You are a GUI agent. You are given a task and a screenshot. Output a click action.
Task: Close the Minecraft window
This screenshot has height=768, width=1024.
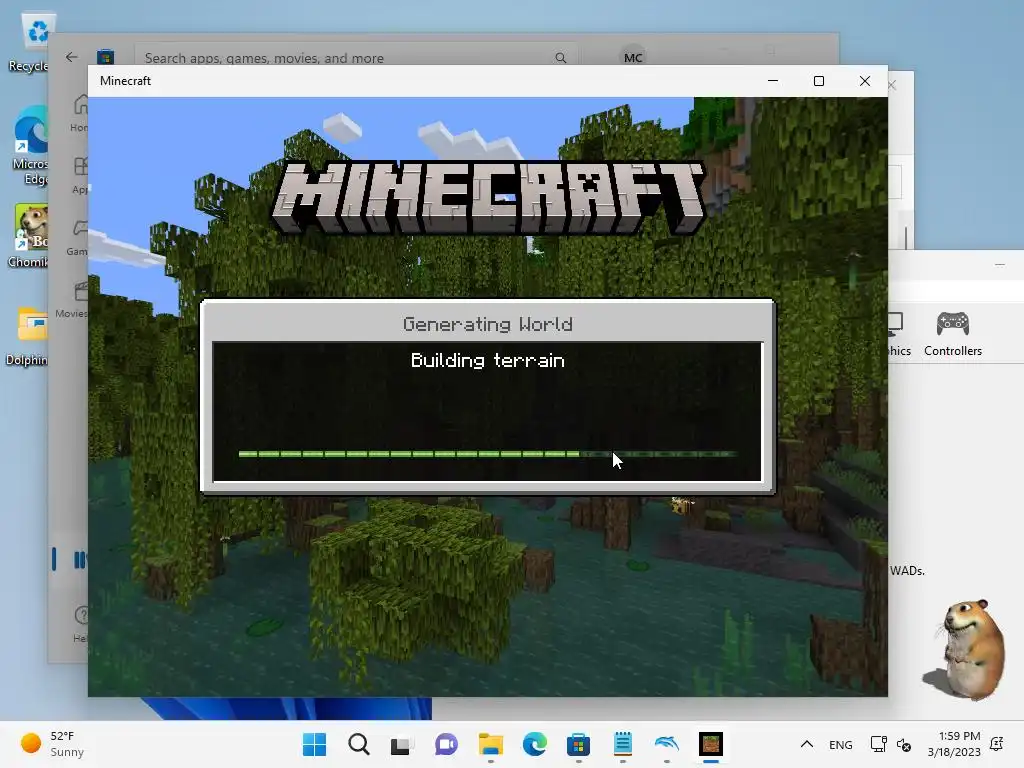click(x=865, y=81)
